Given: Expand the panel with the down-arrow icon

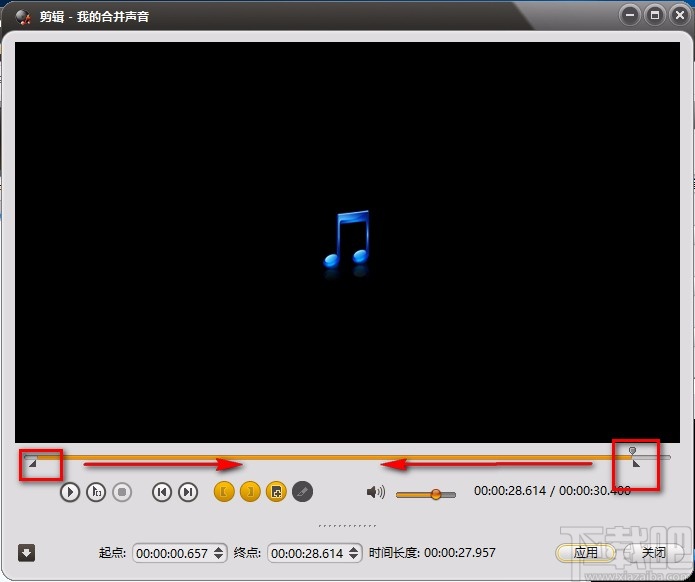Looking at the screenshot, I should 27,553.
